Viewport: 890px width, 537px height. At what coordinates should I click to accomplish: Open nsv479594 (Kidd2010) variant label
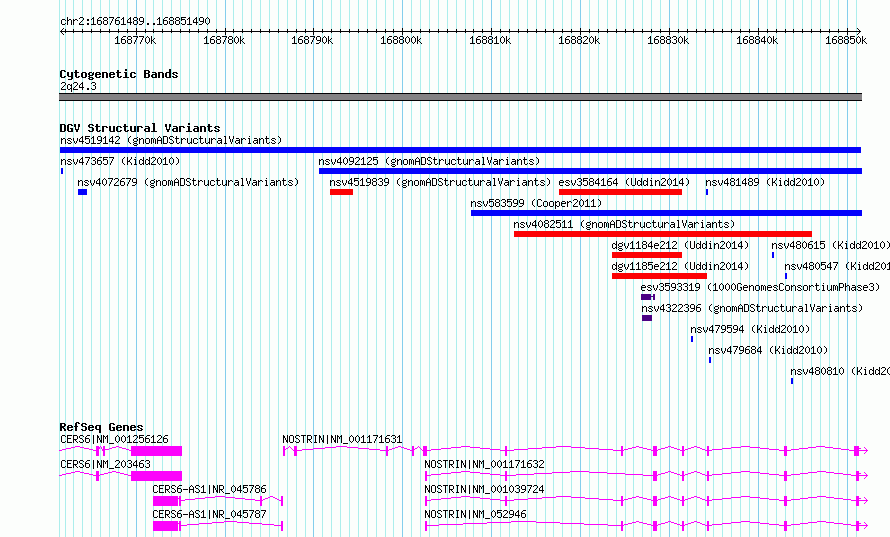click(750, 329)
